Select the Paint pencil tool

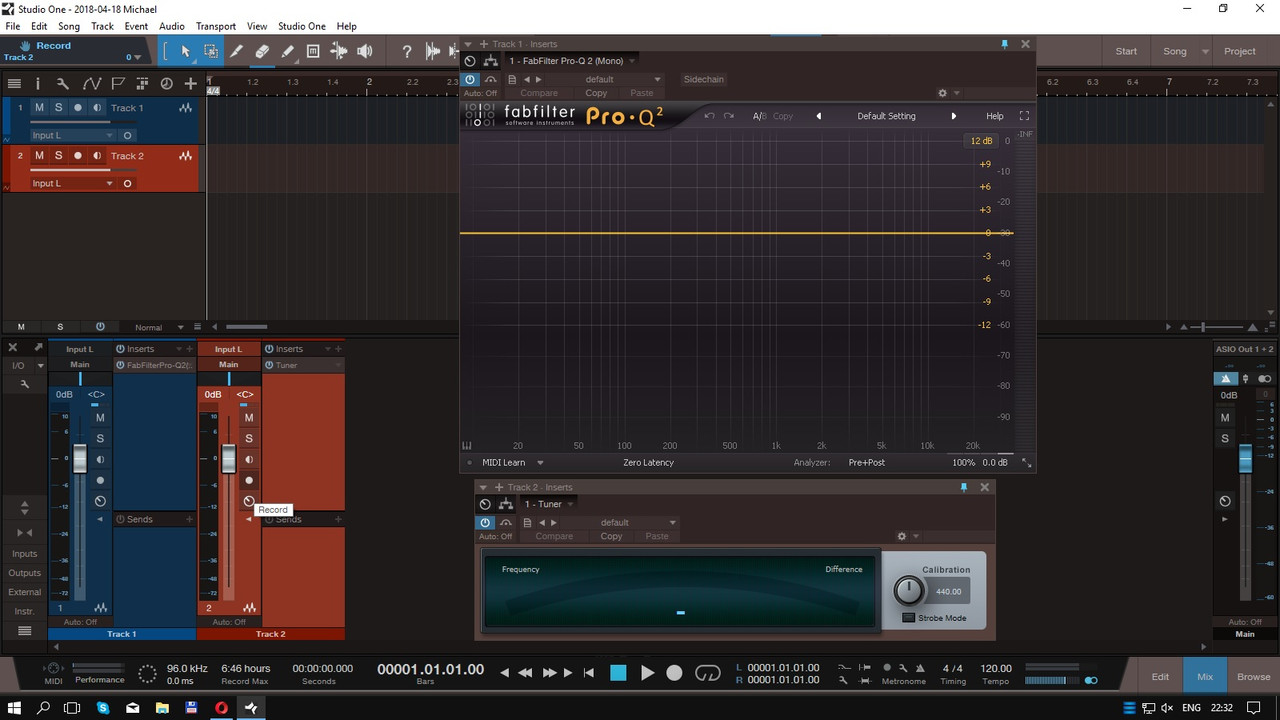288,51
